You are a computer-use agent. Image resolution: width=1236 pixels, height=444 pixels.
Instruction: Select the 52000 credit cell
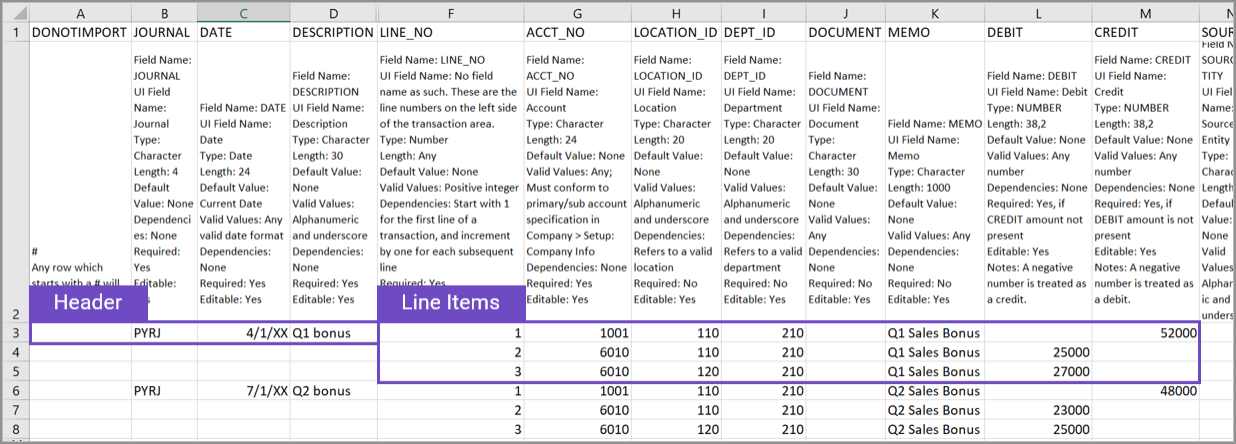[x=1145, y=333]
